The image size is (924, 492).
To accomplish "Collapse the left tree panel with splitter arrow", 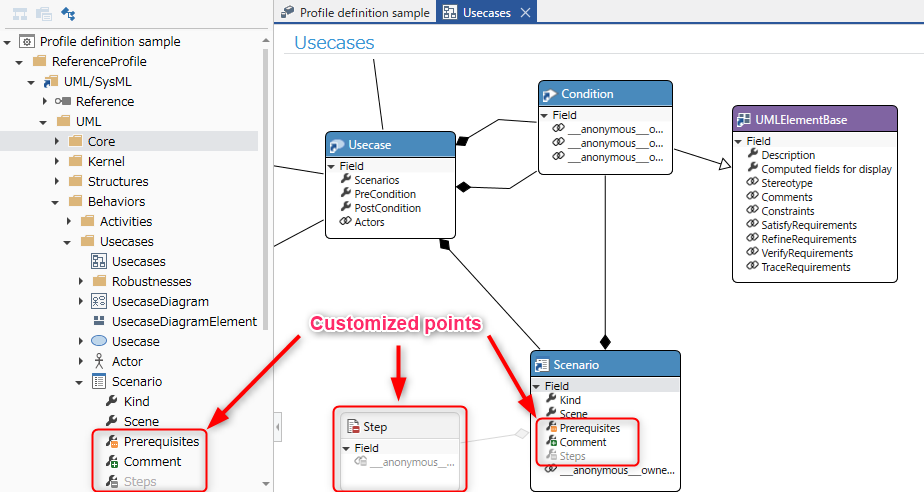I will [x=278, y=426].
